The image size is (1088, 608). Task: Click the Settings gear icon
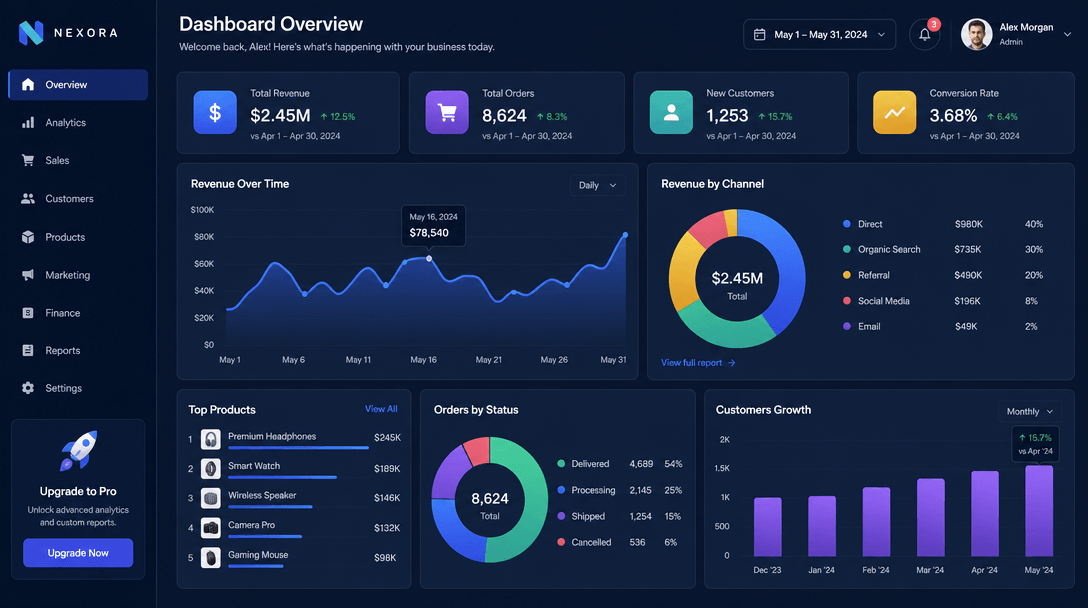pyautogui.click(x=28, y=388)
